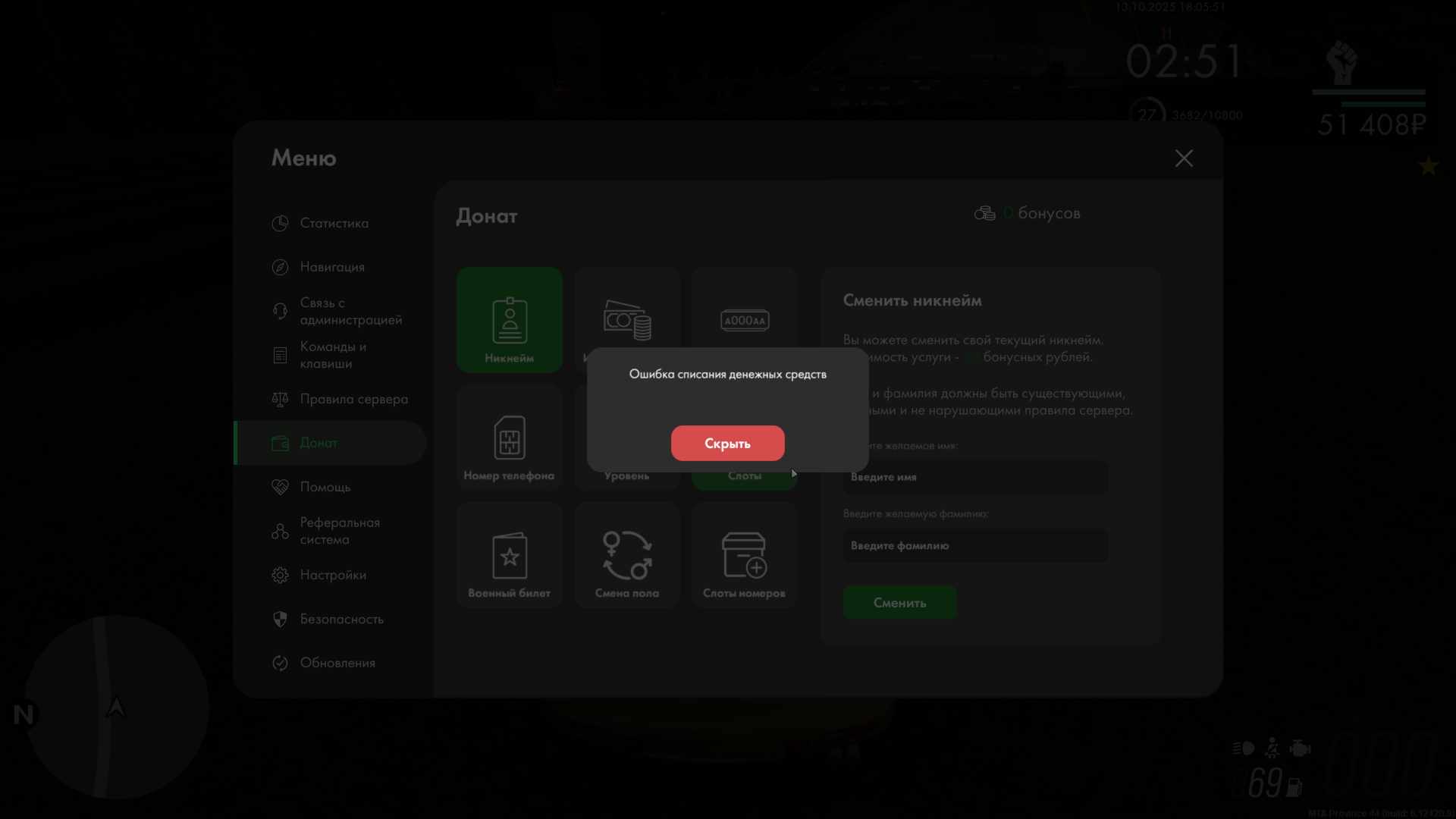The image size is (1456, 819).
Task: Open Связь с администрацией section
Action: 350,311
